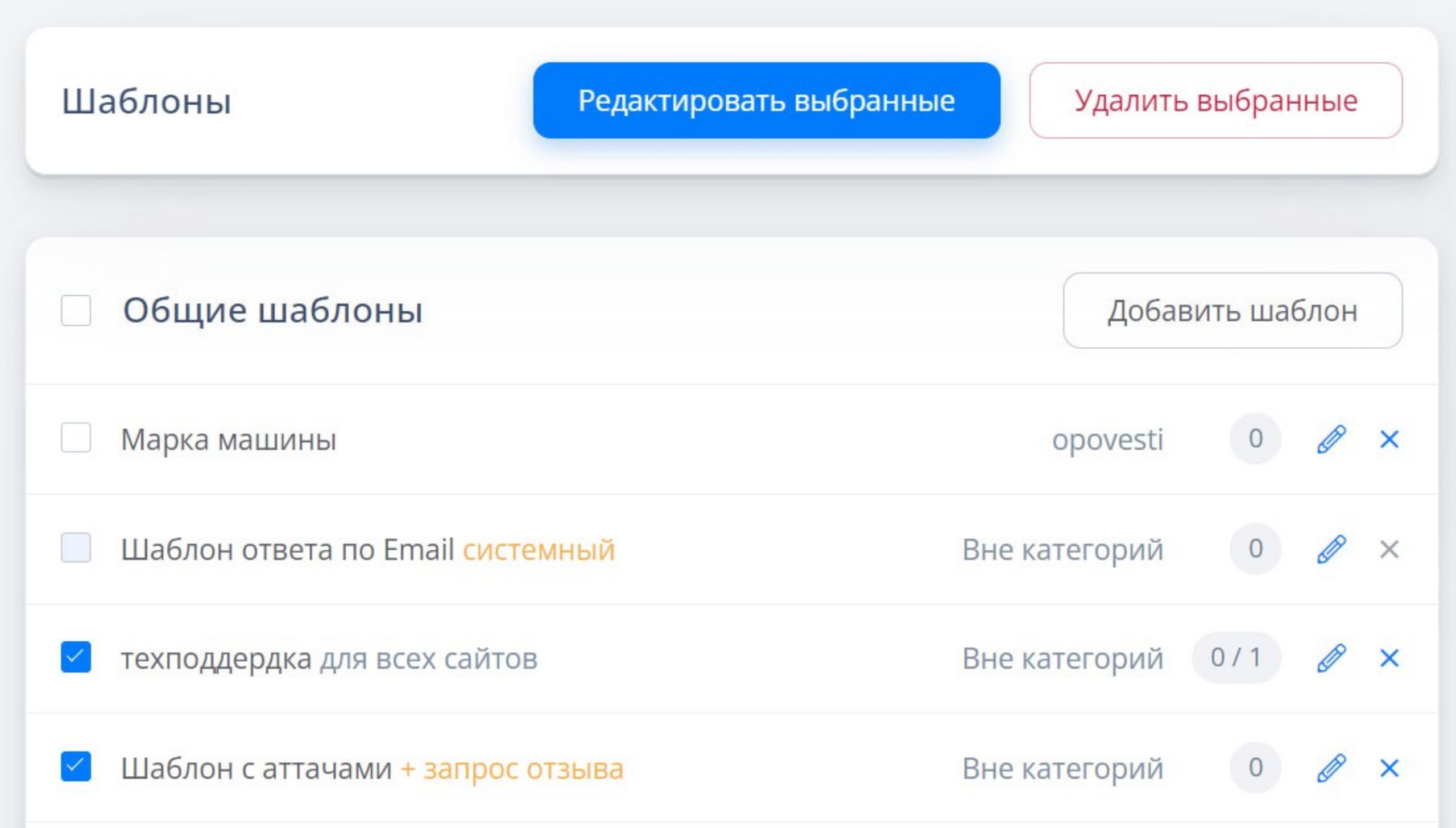Toggle the Шаблон ответа по Email checkbox
Image resolution: width=1456 pixels, height=828 pixels.
76,547
